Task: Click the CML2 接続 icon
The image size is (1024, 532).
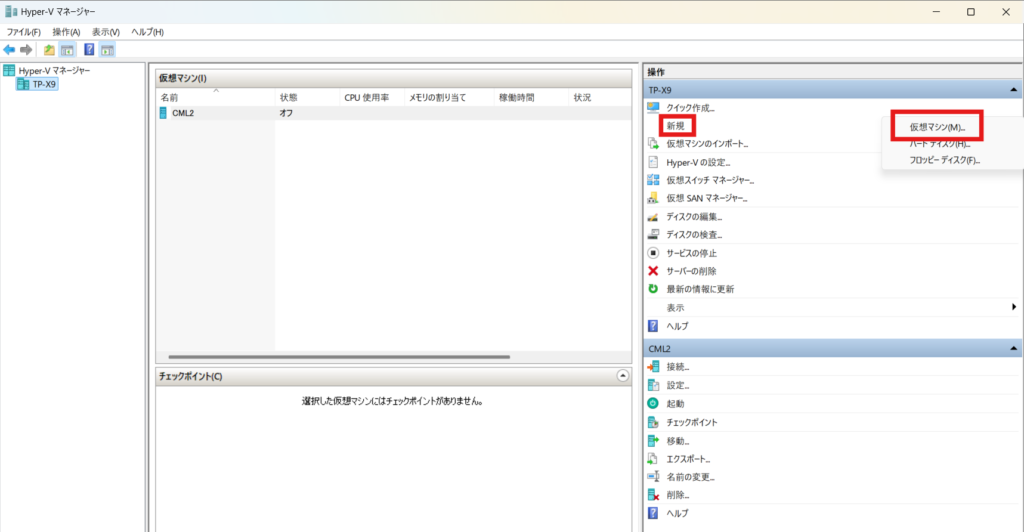Action: [x=653, y=367]
